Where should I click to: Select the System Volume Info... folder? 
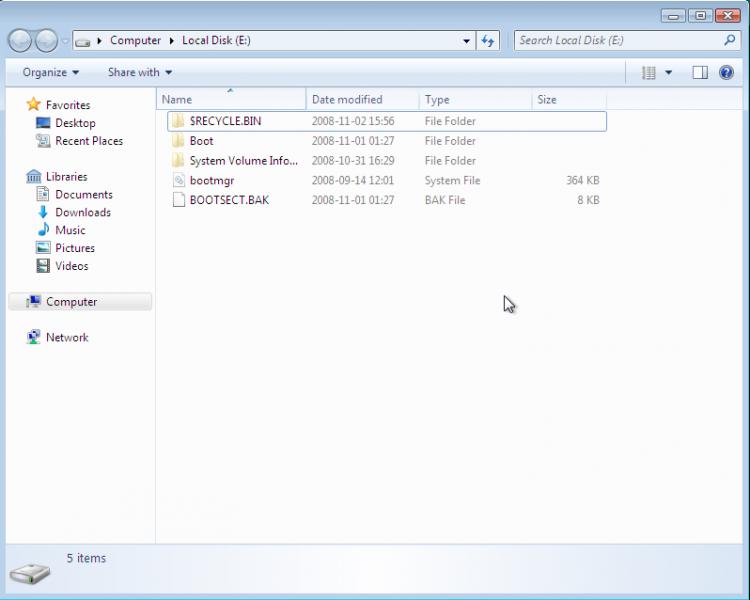point(387,161)
